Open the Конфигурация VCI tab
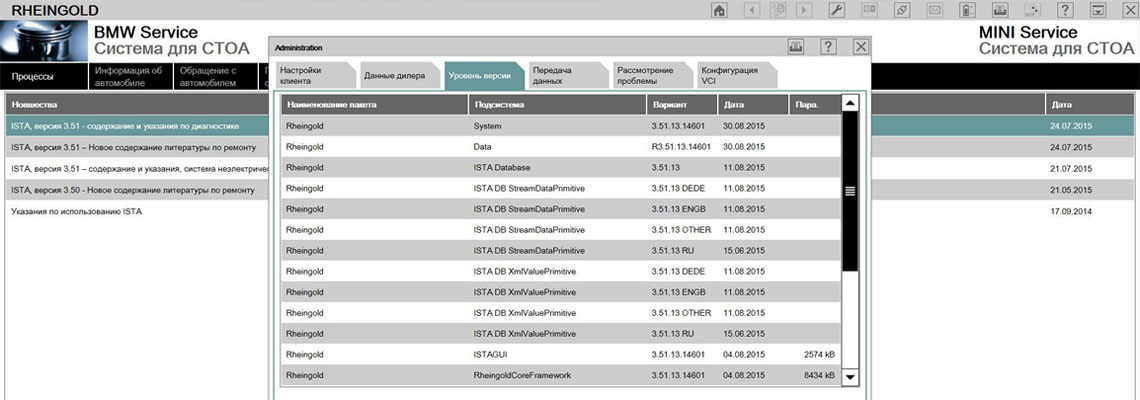The width and height of the screenshot is (1140, 400). (x=737, y=76)
